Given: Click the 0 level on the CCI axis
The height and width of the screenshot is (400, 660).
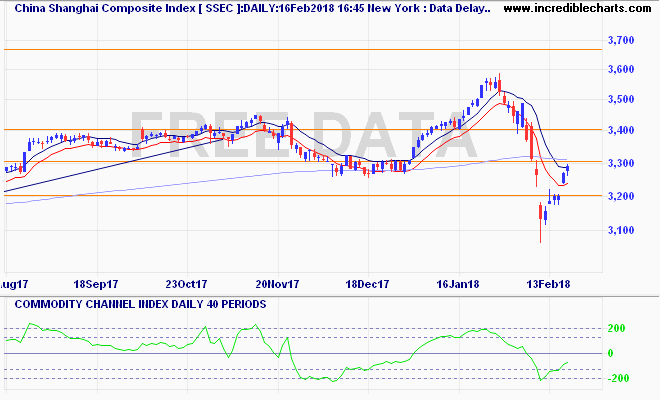Looking at the screenshot, I should coord(622,353).
